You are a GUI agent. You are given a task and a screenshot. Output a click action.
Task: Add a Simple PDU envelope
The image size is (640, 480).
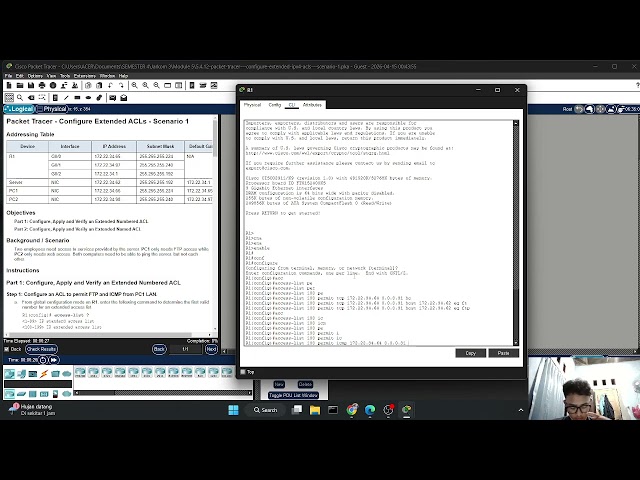pos(112,98)
